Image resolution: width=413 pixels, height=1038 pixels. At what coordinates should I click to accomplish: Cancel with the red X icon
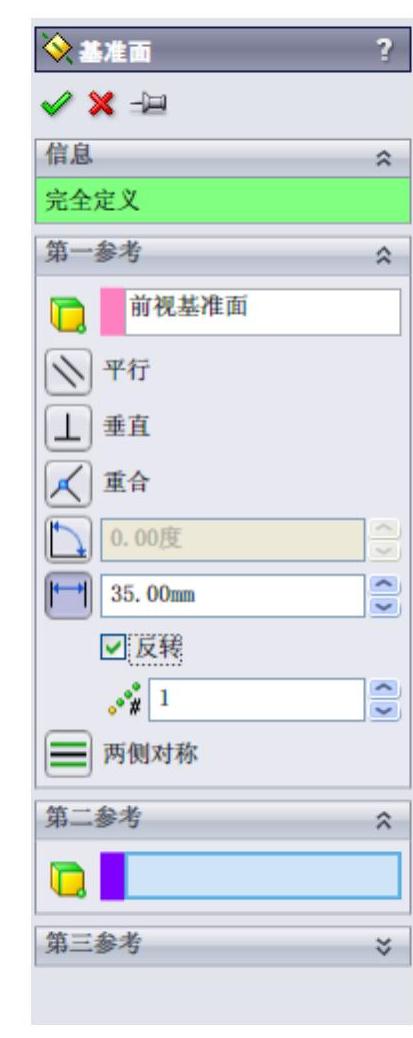[100, 105]
